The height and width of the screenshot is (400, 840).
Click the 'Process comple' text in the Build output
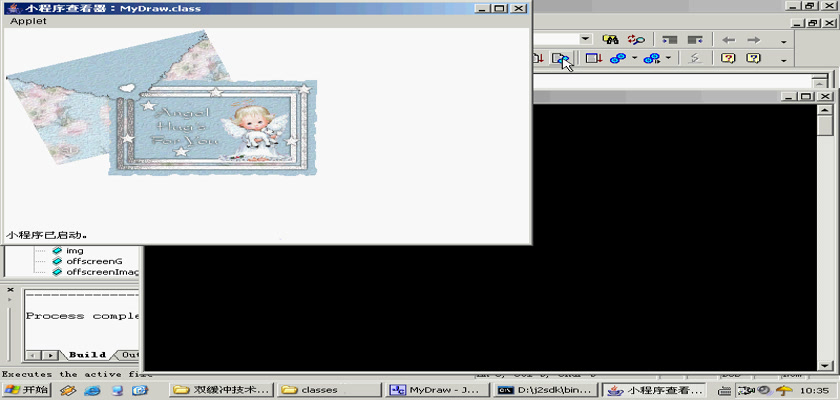tap(83, 316)
